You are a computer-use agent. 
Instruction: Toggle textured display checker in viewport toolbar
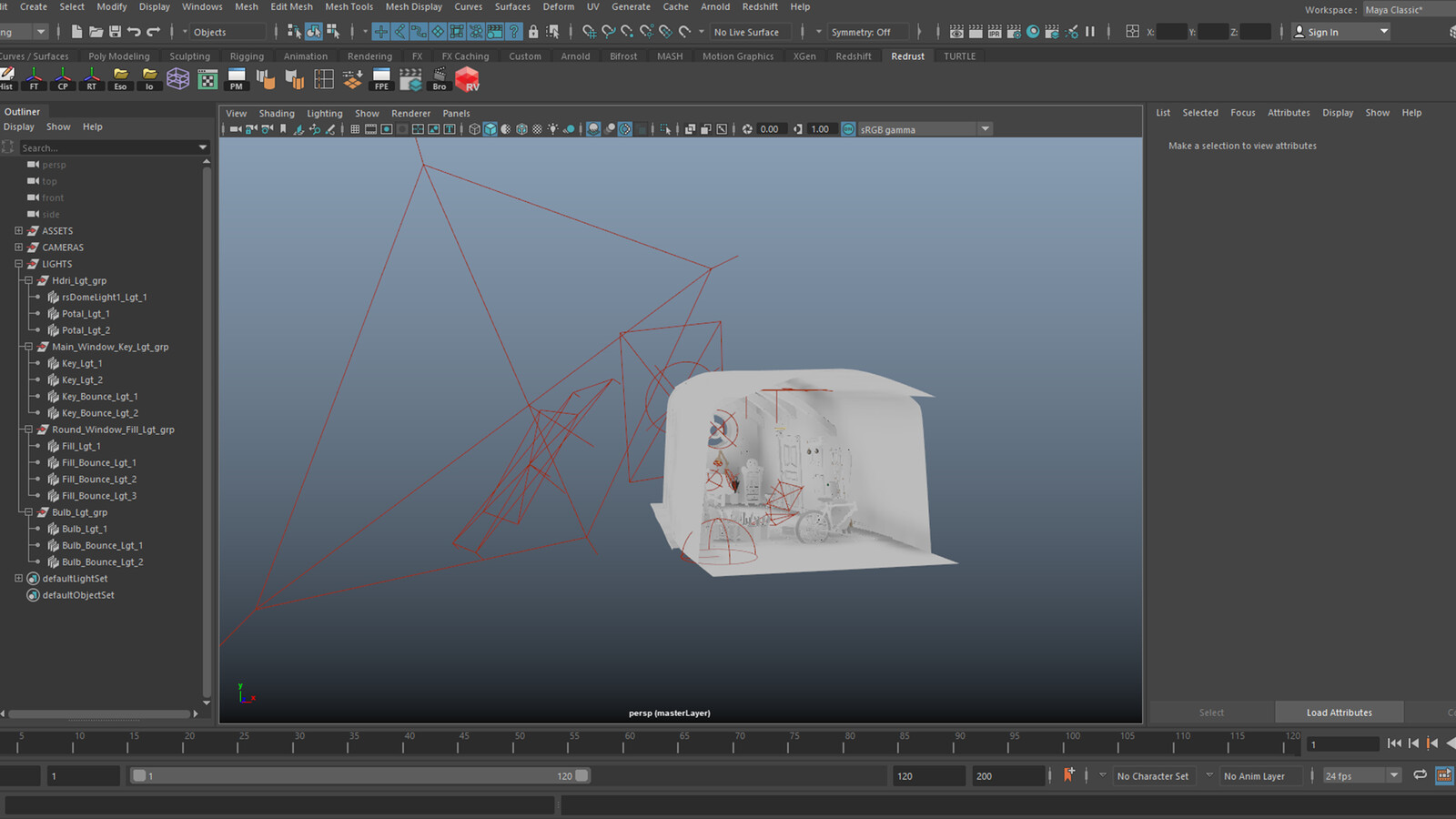coord(537,129)
